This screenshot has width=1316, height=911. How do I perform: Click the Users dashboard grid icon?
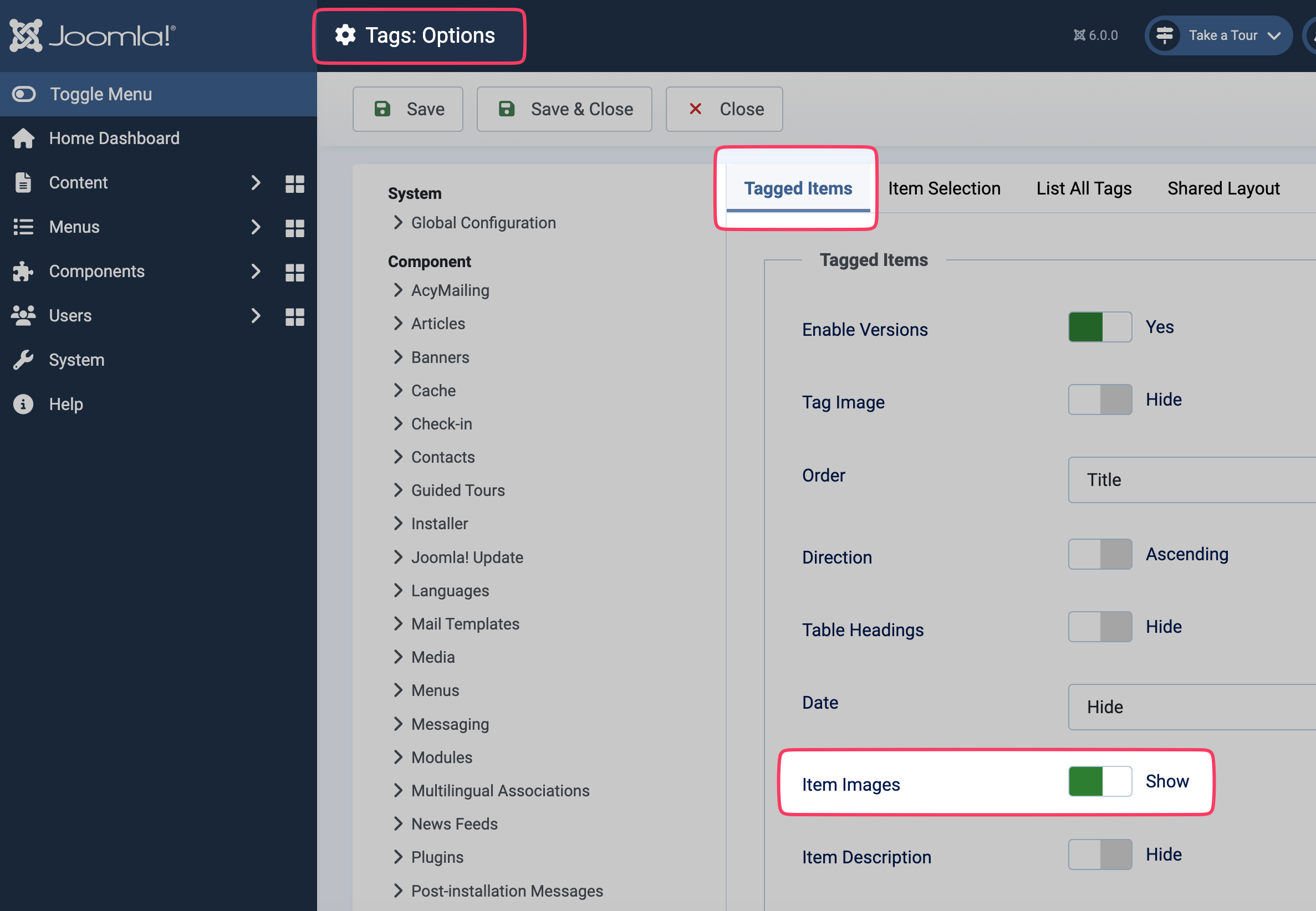[294, 316]
